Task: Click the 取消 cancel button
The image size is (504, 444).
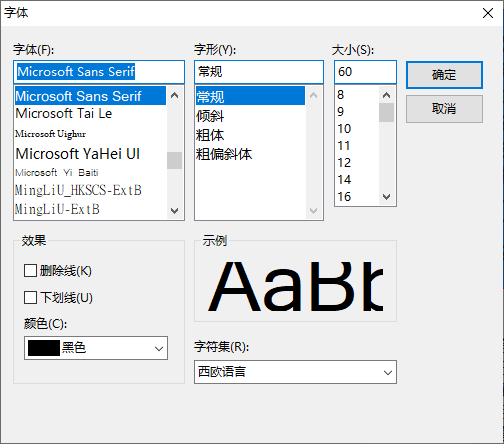Action: [444, 109]
